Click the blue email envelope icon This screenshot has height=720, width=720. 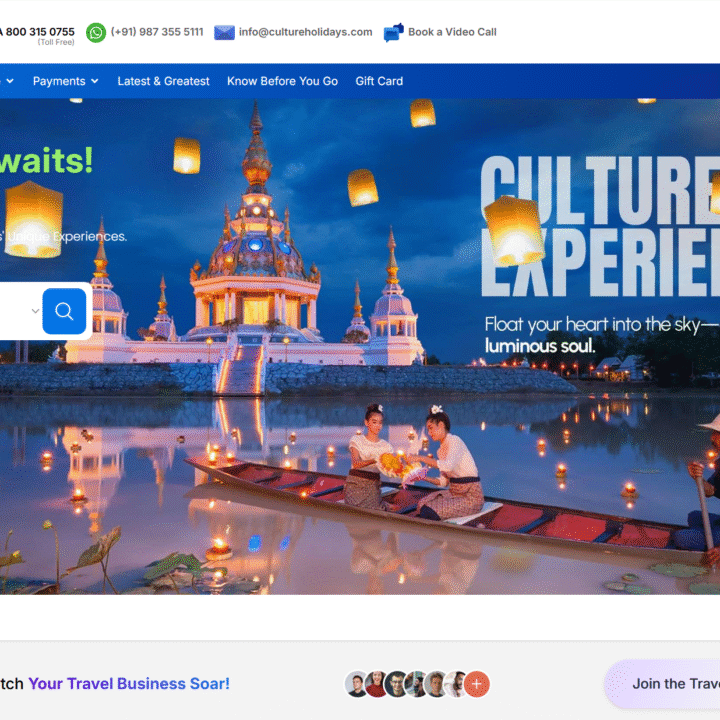[x=224, y=32]
